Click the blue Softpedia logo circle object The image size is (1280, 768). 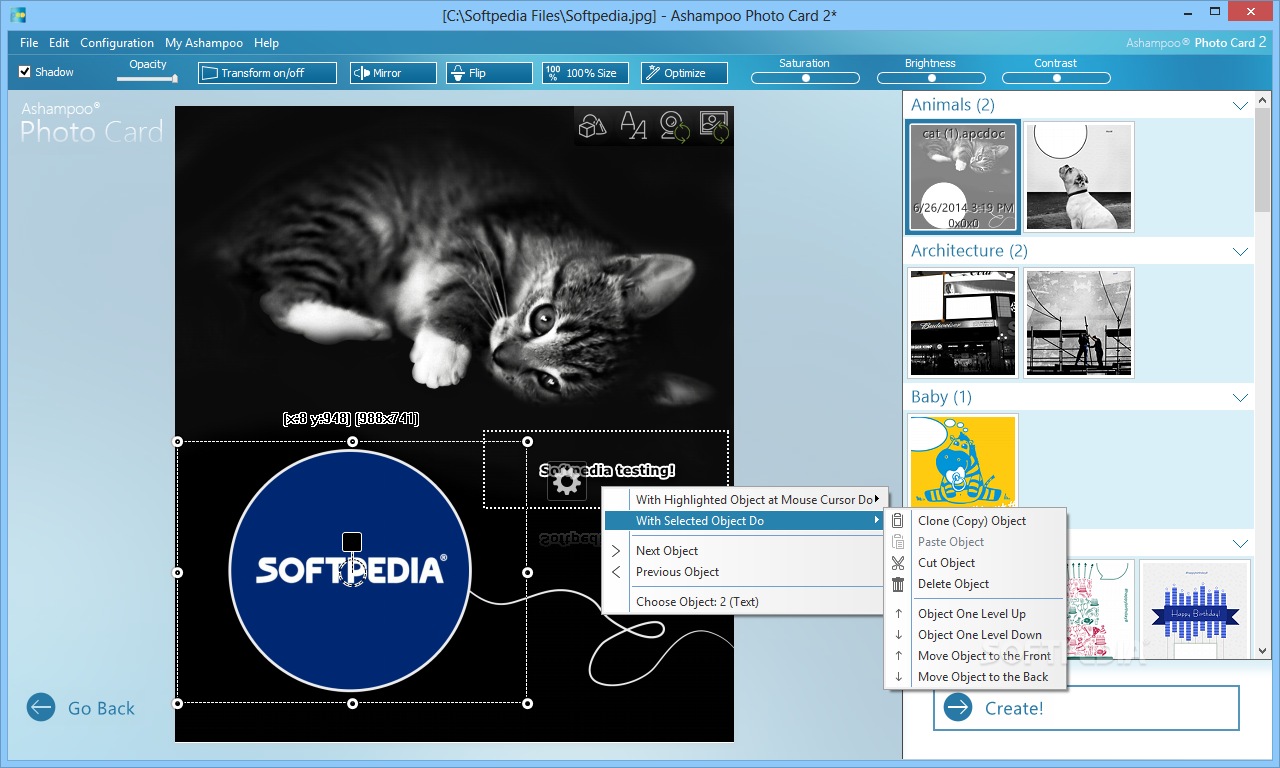[350, 570]
